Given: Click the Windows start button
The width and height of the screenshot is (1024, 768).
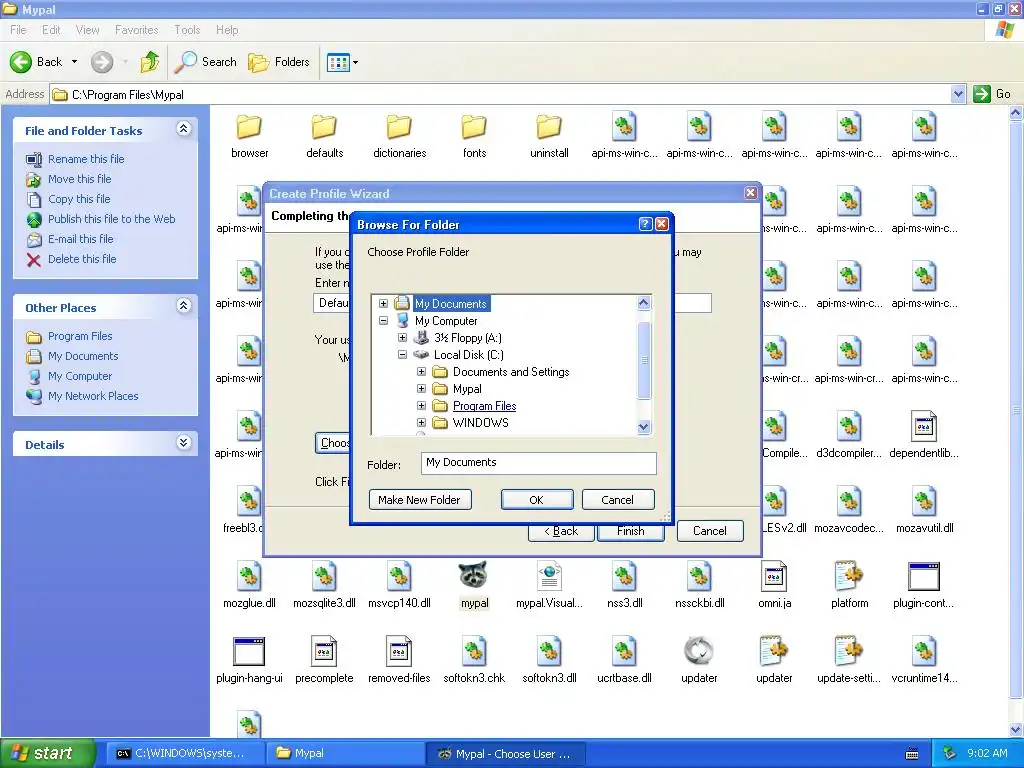Looking at the screenshot, I should [x=47, y=753].
